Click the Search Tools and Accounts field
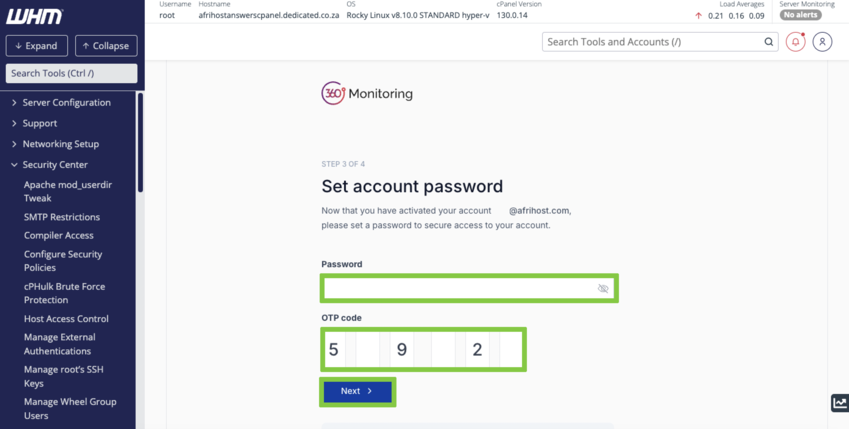The height and width of the screenshot is (429, 849). (650, 42)
